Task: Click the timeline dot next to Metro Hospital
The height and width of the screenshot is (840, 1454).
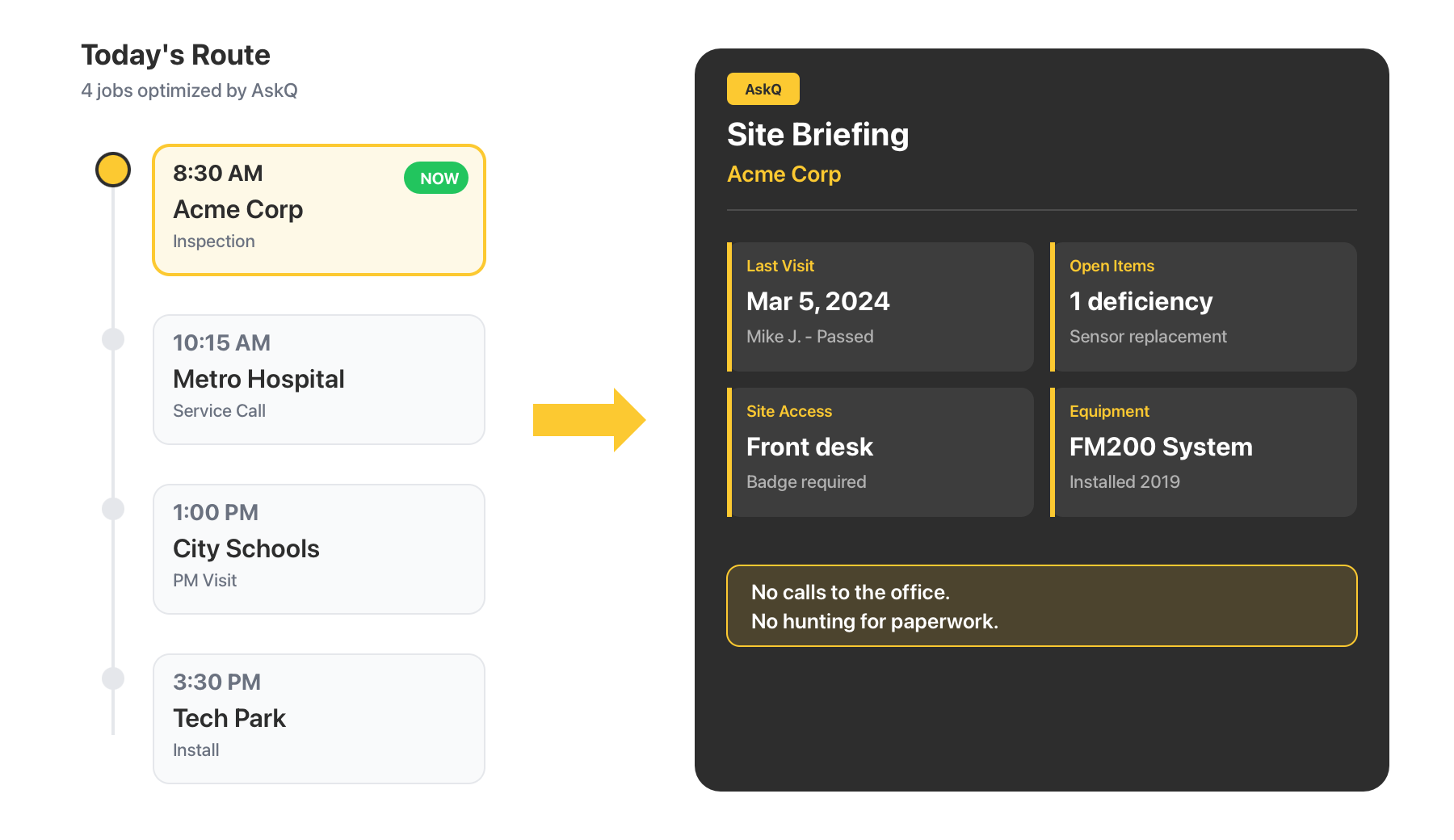Action: (113, 340)
